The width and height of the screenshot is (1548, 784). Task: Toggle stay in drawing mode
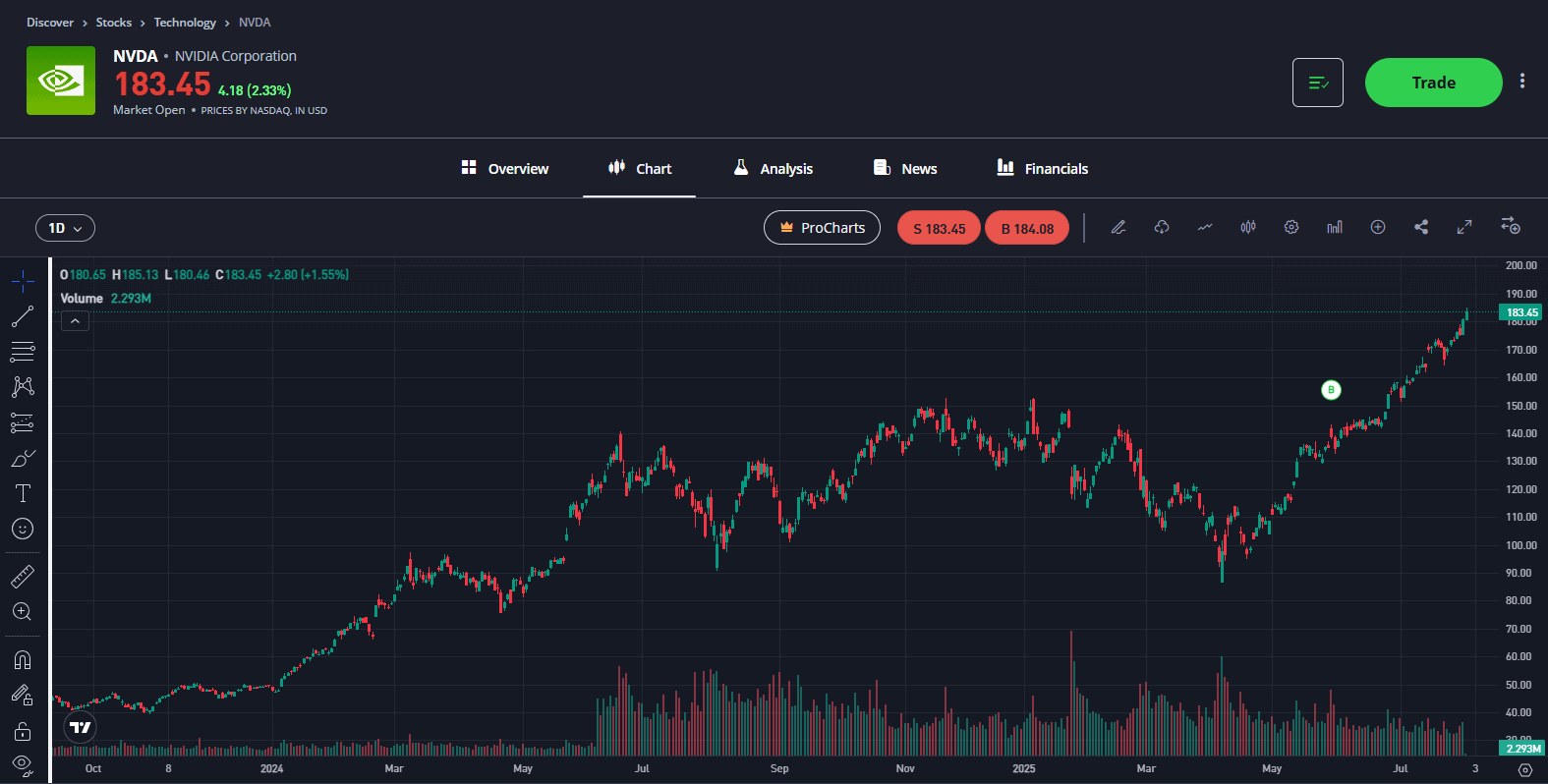pyautogui.click(x=23, y=695)
